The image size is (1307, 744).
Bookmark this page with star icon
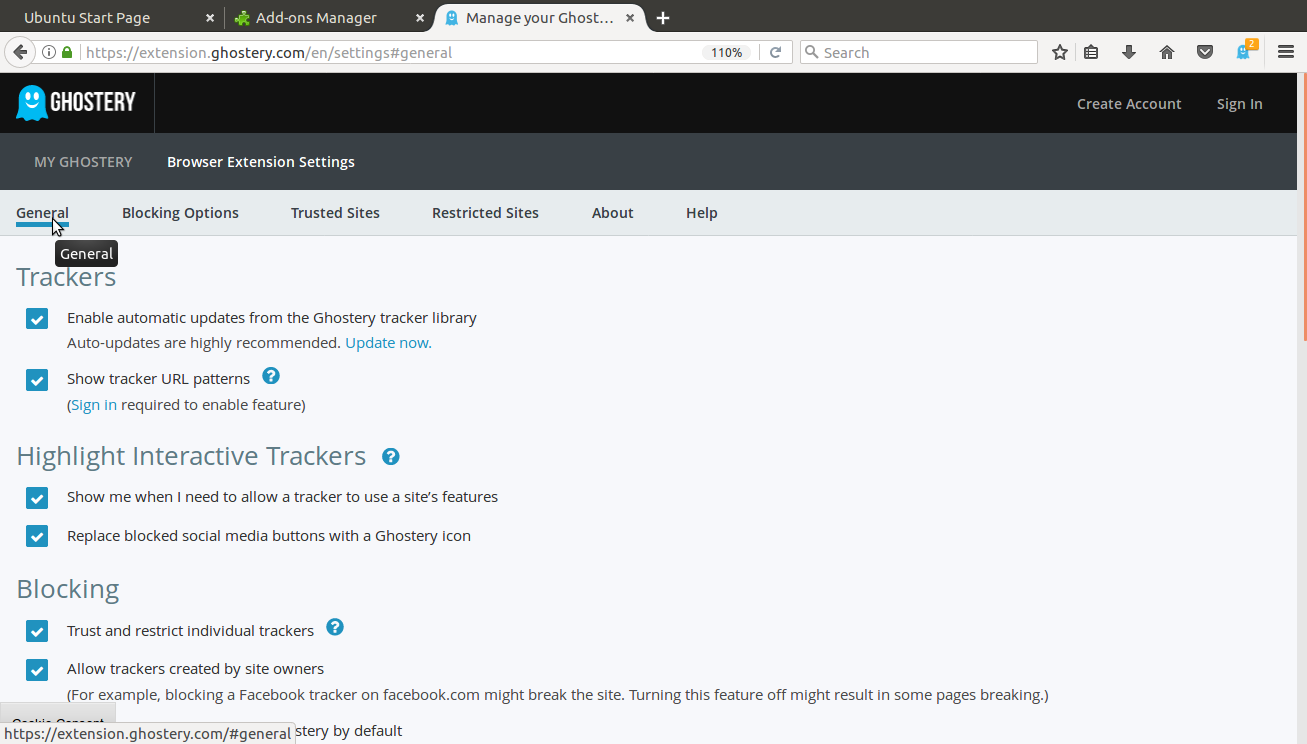(1060, 52)
